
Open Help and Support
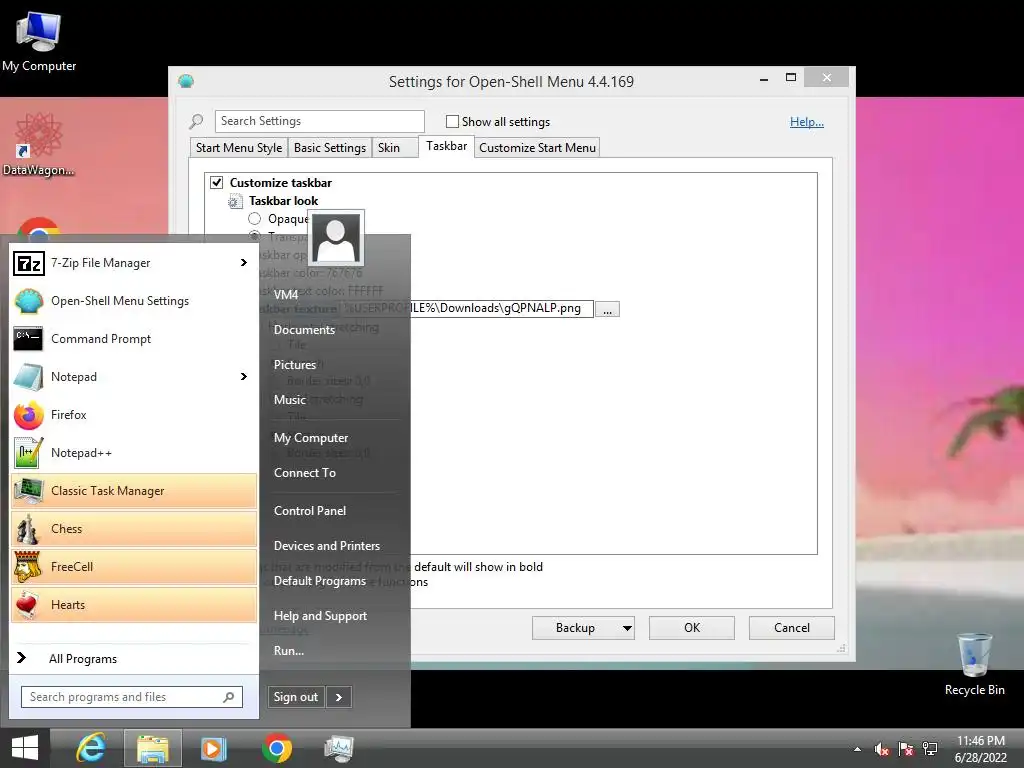(320, 616)
